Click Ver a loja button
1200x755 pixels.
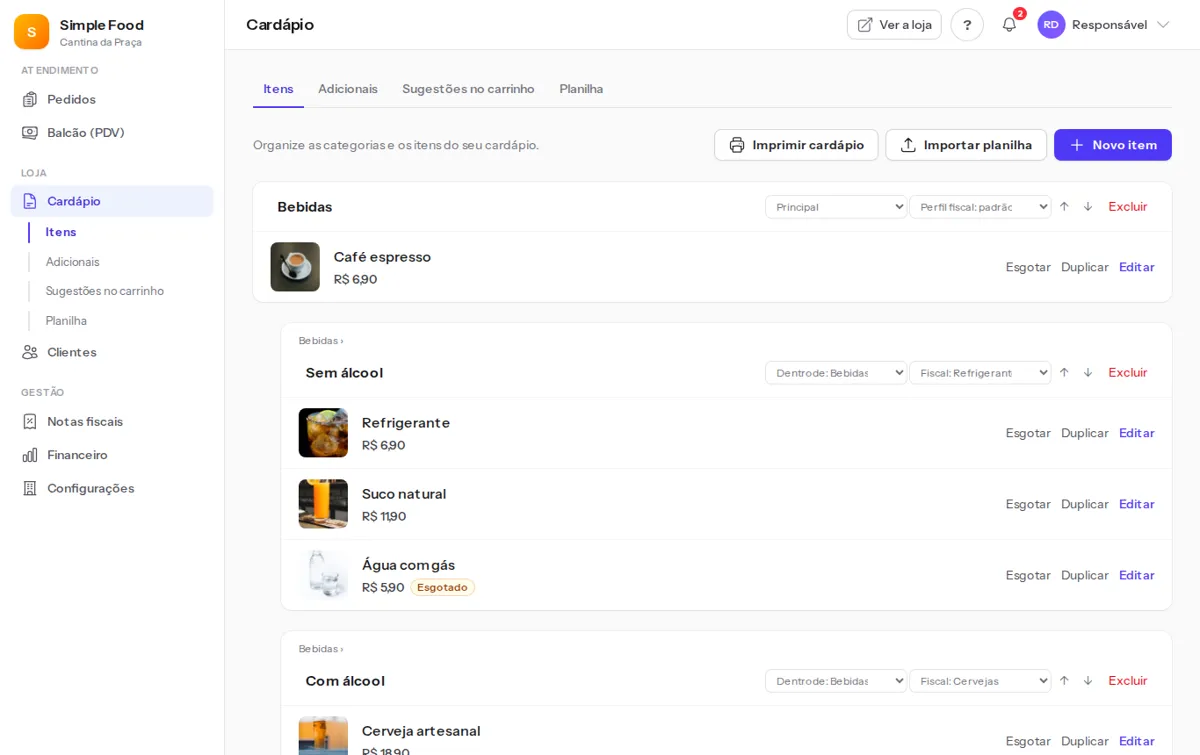pos(894,25)
